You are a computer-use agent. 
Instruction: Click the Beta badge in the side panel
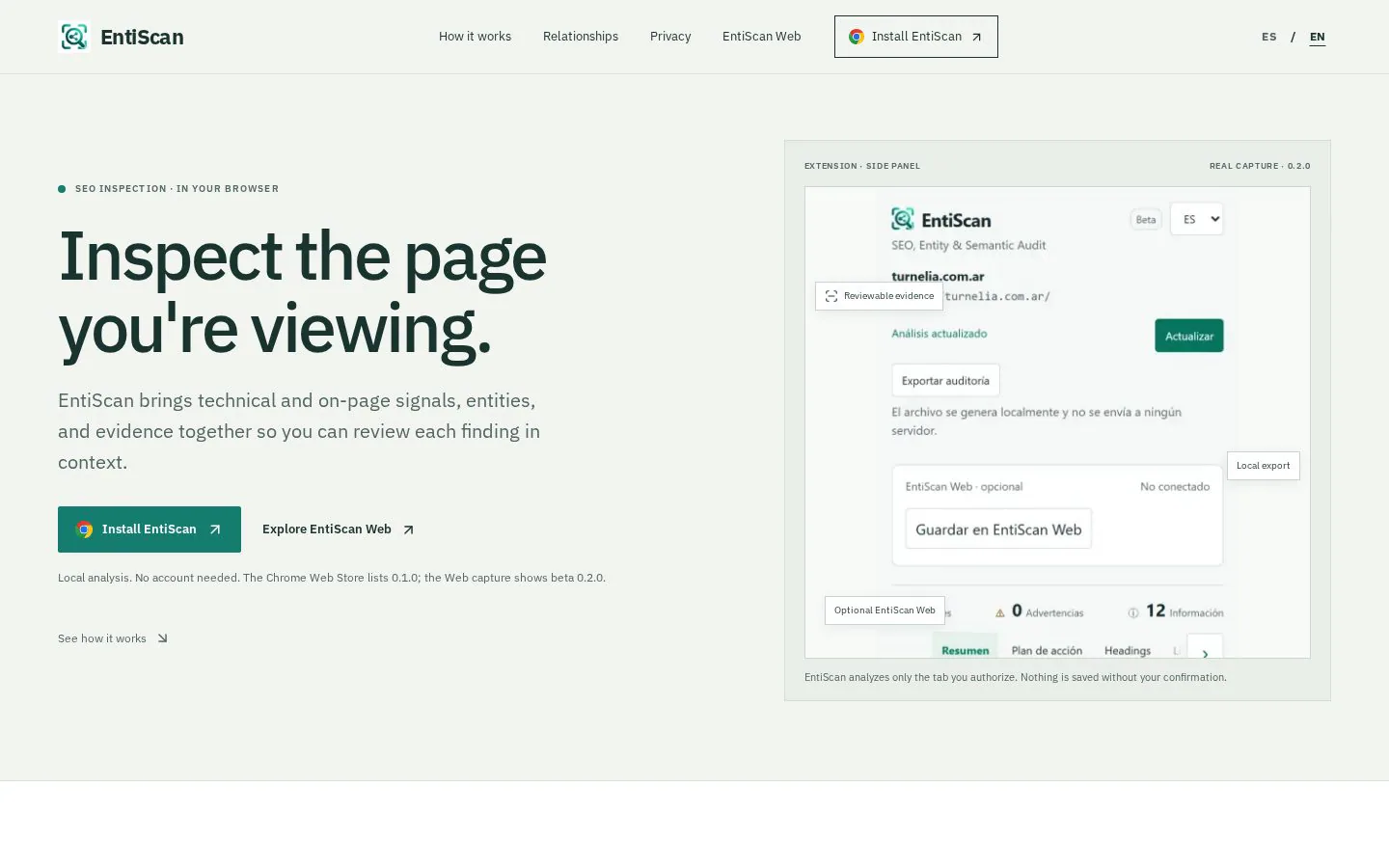coord(1146,220)
